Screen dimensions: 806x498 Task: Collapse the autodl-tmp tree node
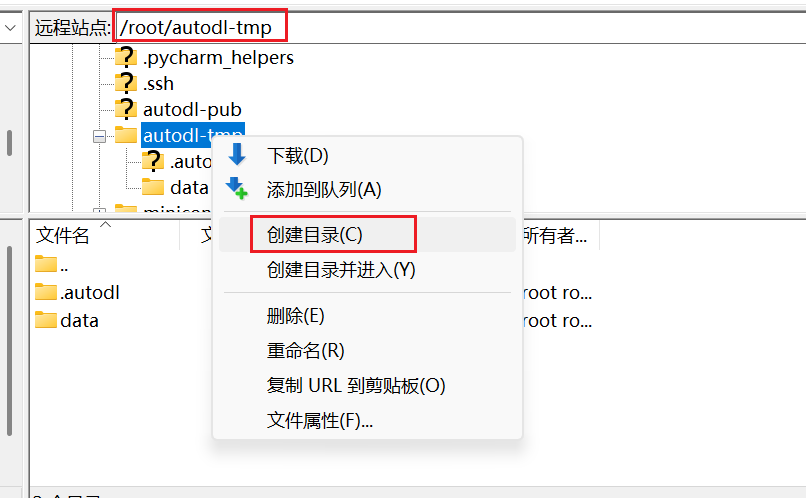(x=99, y=136)
